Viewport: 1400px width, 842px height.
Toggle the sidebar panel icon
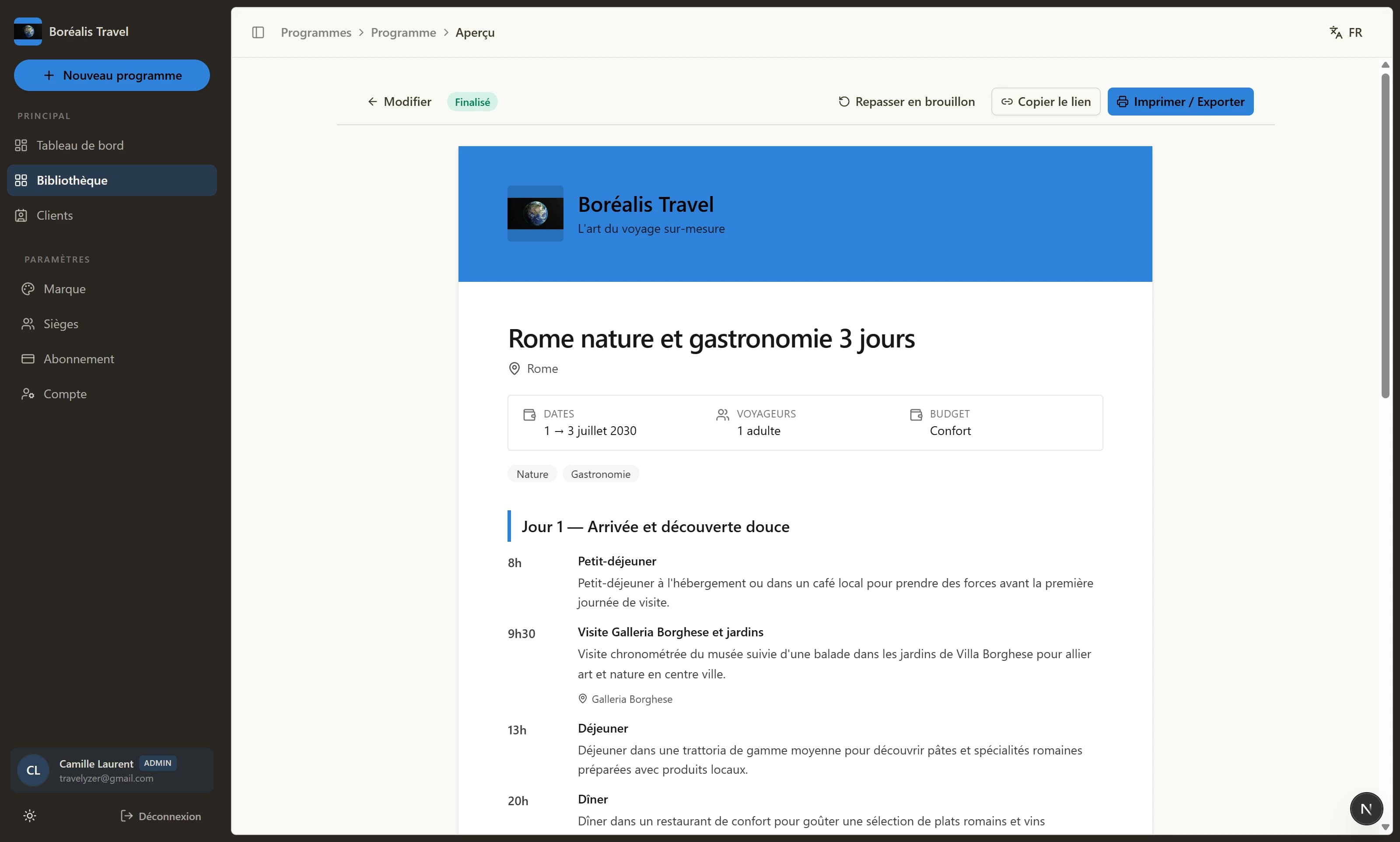click(258, 32)
